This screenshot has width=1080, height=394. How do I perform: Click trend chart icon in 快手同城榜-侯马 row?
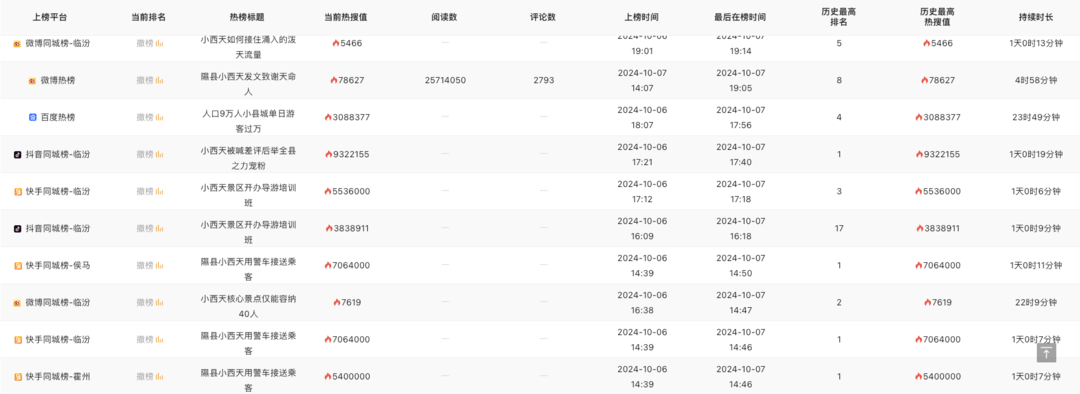(x=160, y=266)
